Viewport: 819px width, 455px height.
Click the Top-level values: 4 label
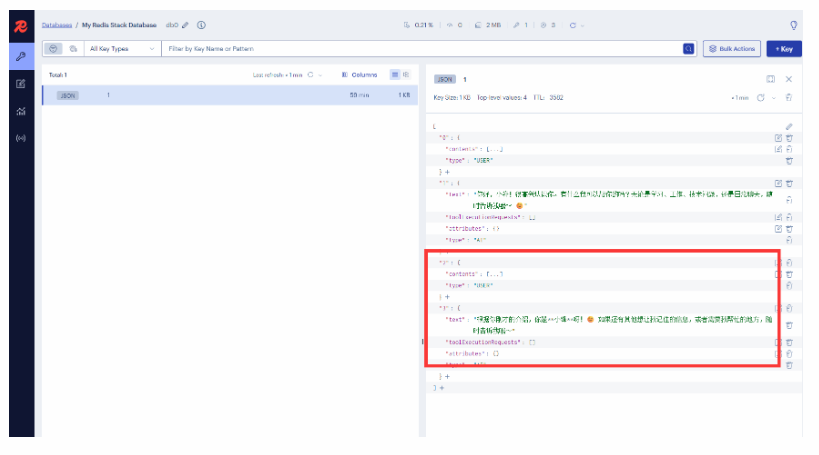coord(501,98)
